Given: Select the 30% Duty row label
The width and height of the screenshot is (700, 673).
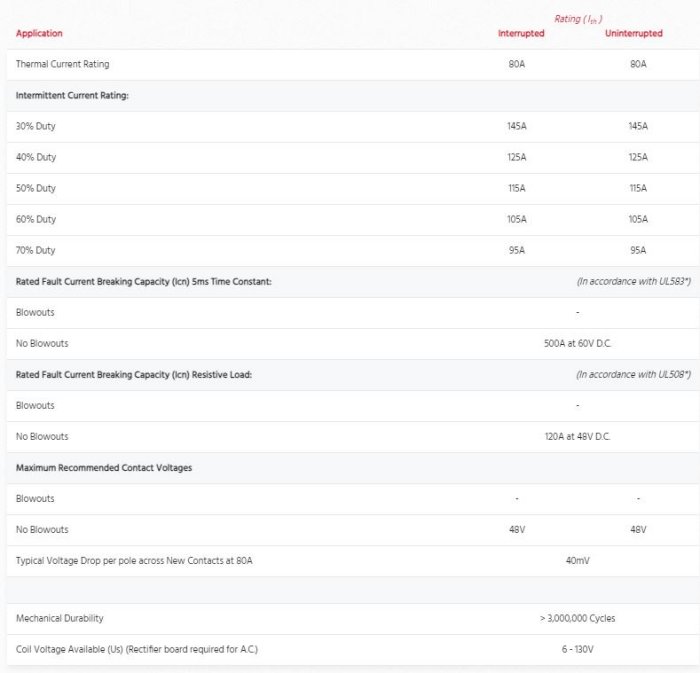Looking at the screenshot, I should pyautogui.click(x=36, y=127).
